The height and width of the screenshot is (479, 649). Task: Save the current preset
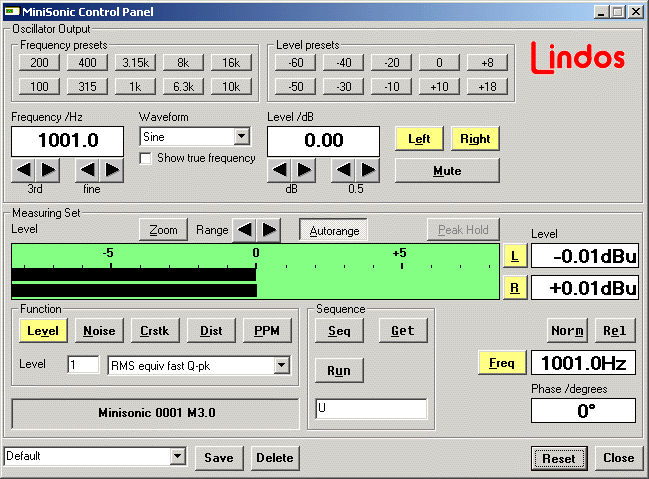tap(219, 458)
